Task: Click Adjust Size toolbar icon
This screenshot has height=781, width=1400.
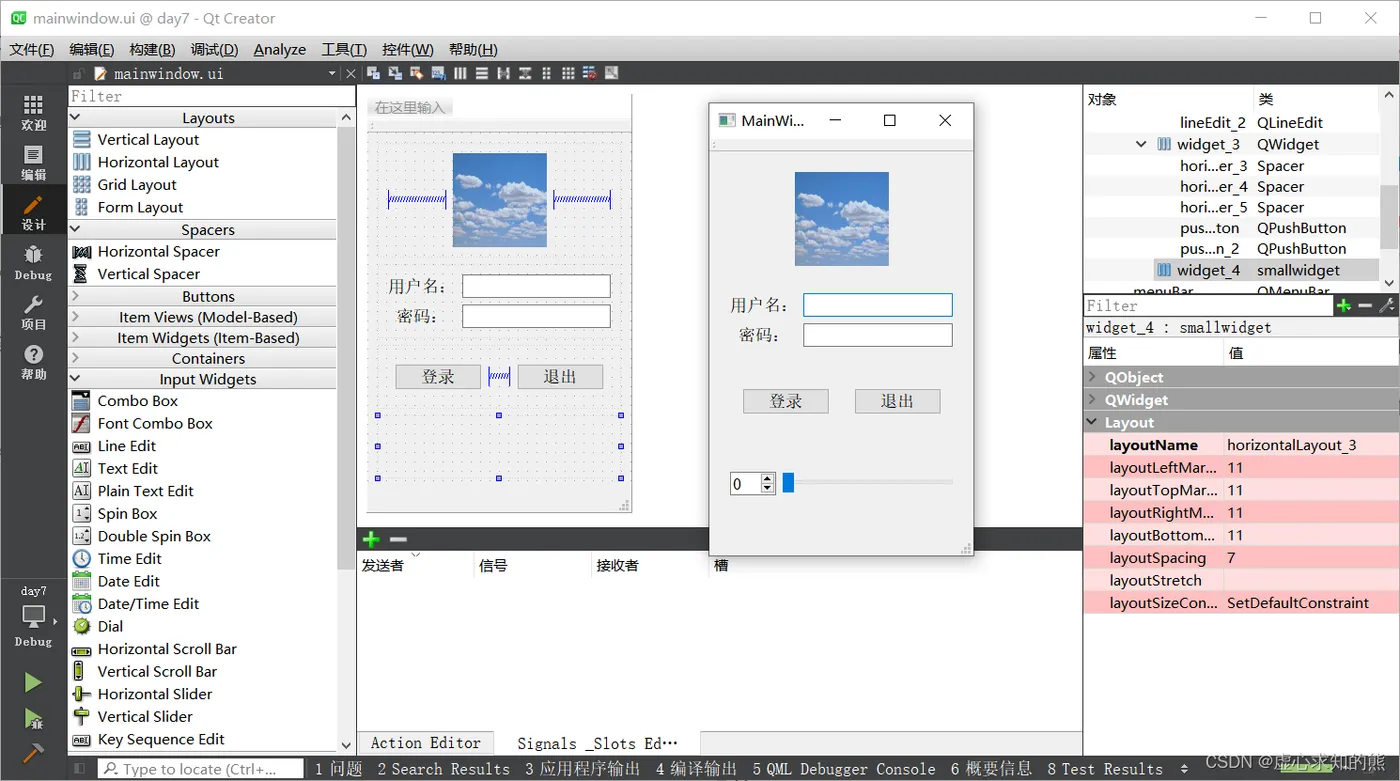Action: 612,73
